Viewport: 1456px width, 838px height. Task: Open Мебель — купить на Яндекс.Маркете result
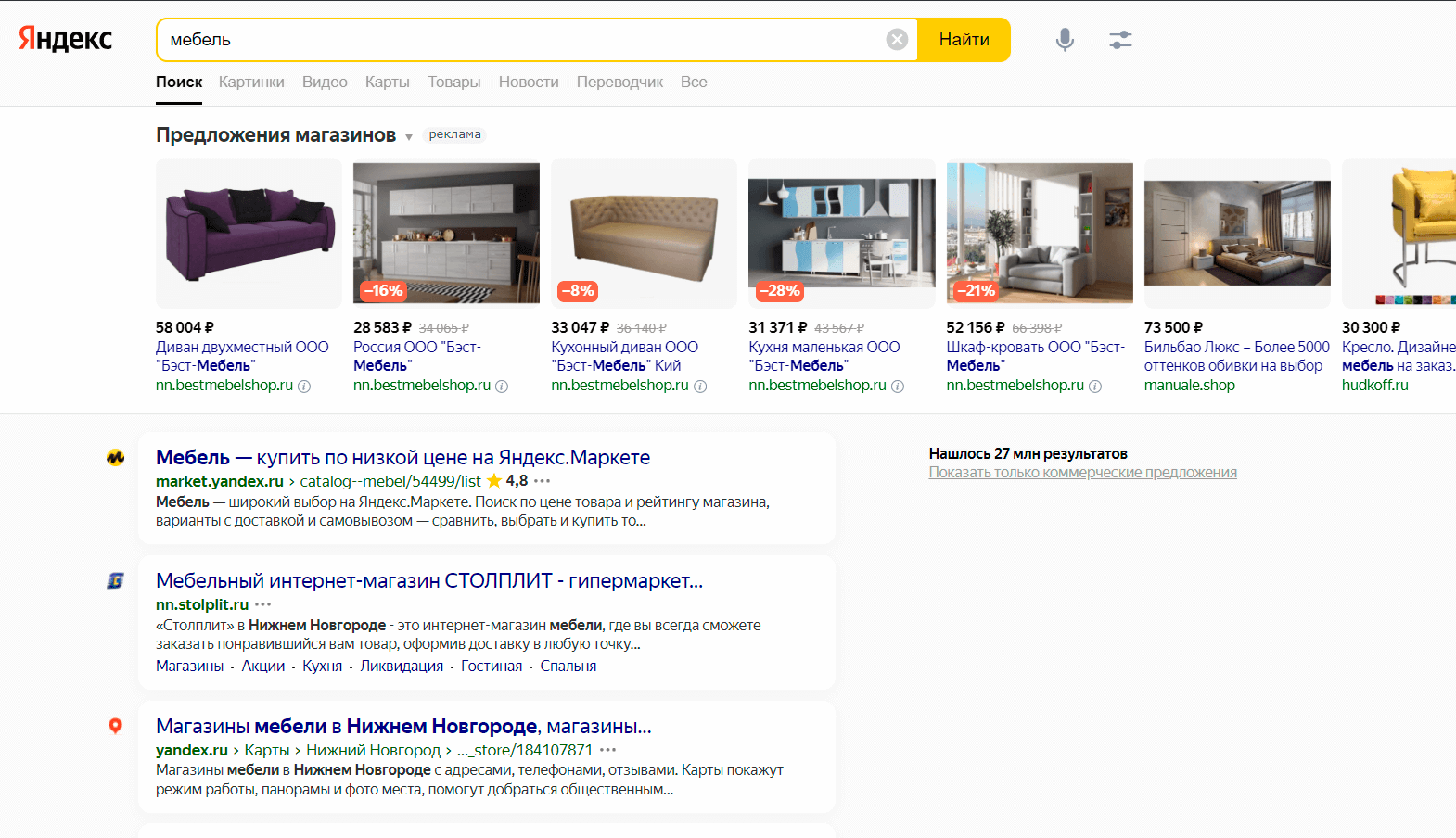tap(402, 457)
